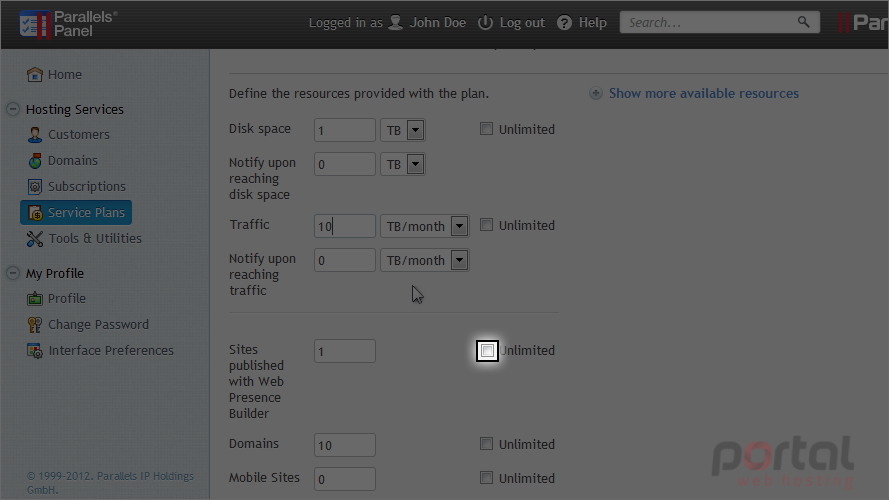Open the Change Password page
Screen dimensions: 889x500
(x=99, y=325)
